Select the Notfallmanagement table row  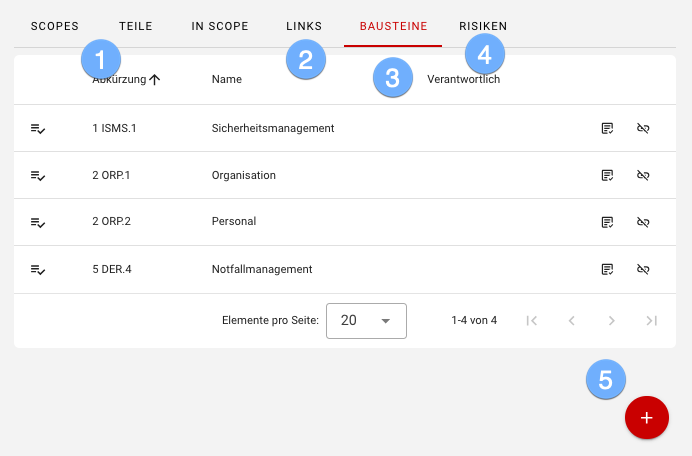pos(300,269)
